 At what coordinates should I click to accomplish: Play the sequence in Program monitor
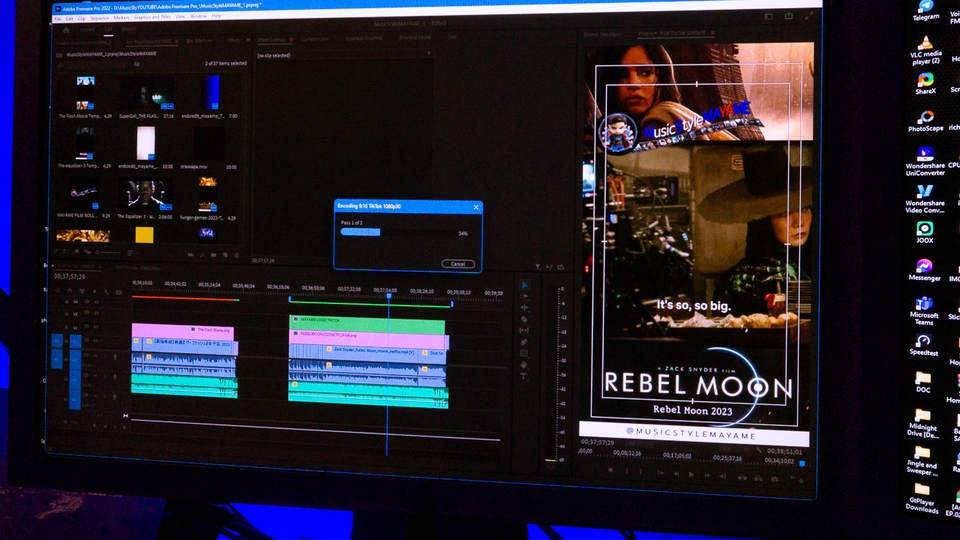tap(692, 474)
